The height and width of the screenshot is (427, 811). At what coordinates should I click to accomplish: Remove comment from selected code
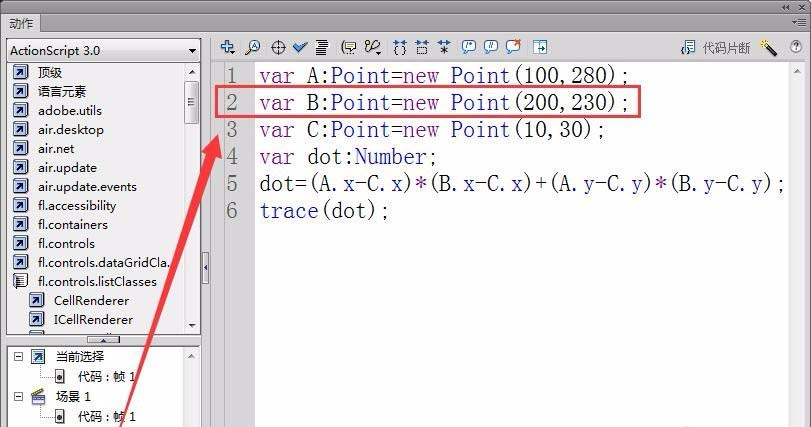click(x=513, y=47)
